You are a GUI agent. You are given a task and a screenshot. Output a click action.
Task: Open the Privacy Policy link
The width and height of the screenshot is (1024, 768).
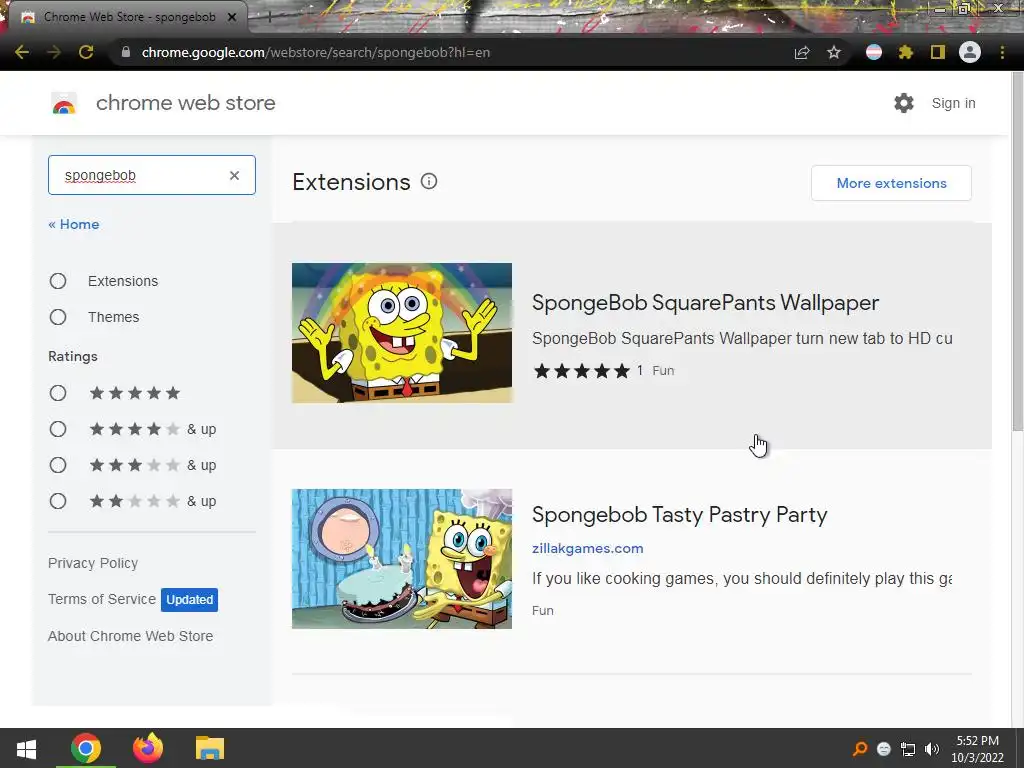pyautogui.click(x=93, y=563)
